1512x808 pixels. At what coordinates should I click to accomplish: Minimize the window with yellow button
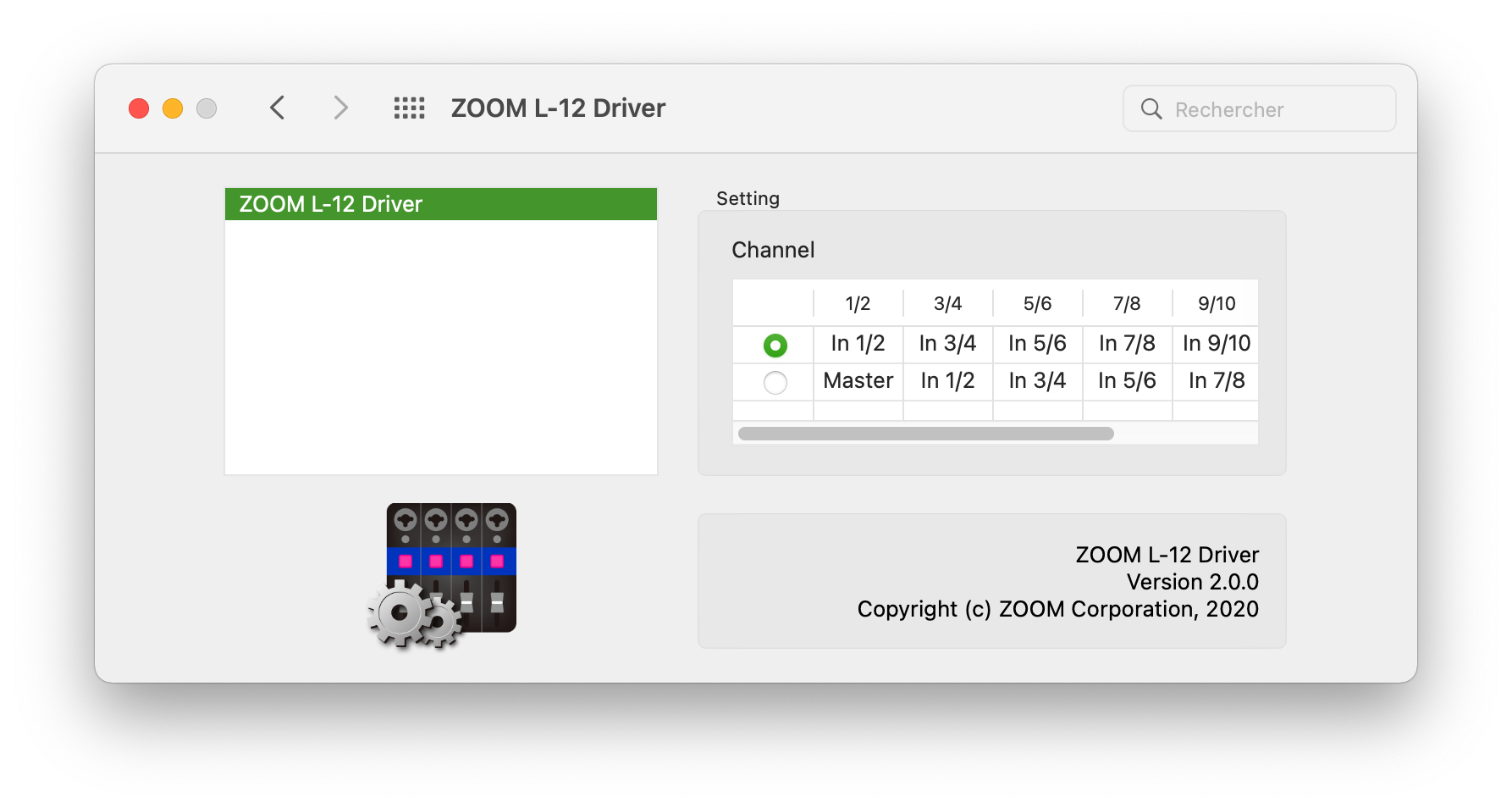point(173,108)
